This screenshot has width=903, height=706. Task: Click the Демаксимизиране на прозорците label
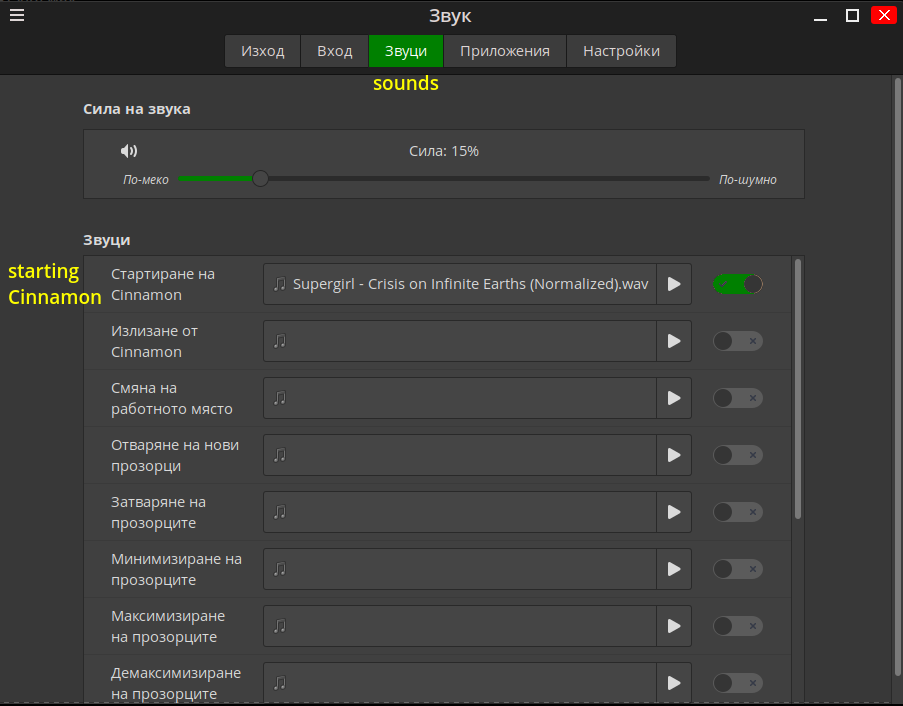(x=176, y=684)
